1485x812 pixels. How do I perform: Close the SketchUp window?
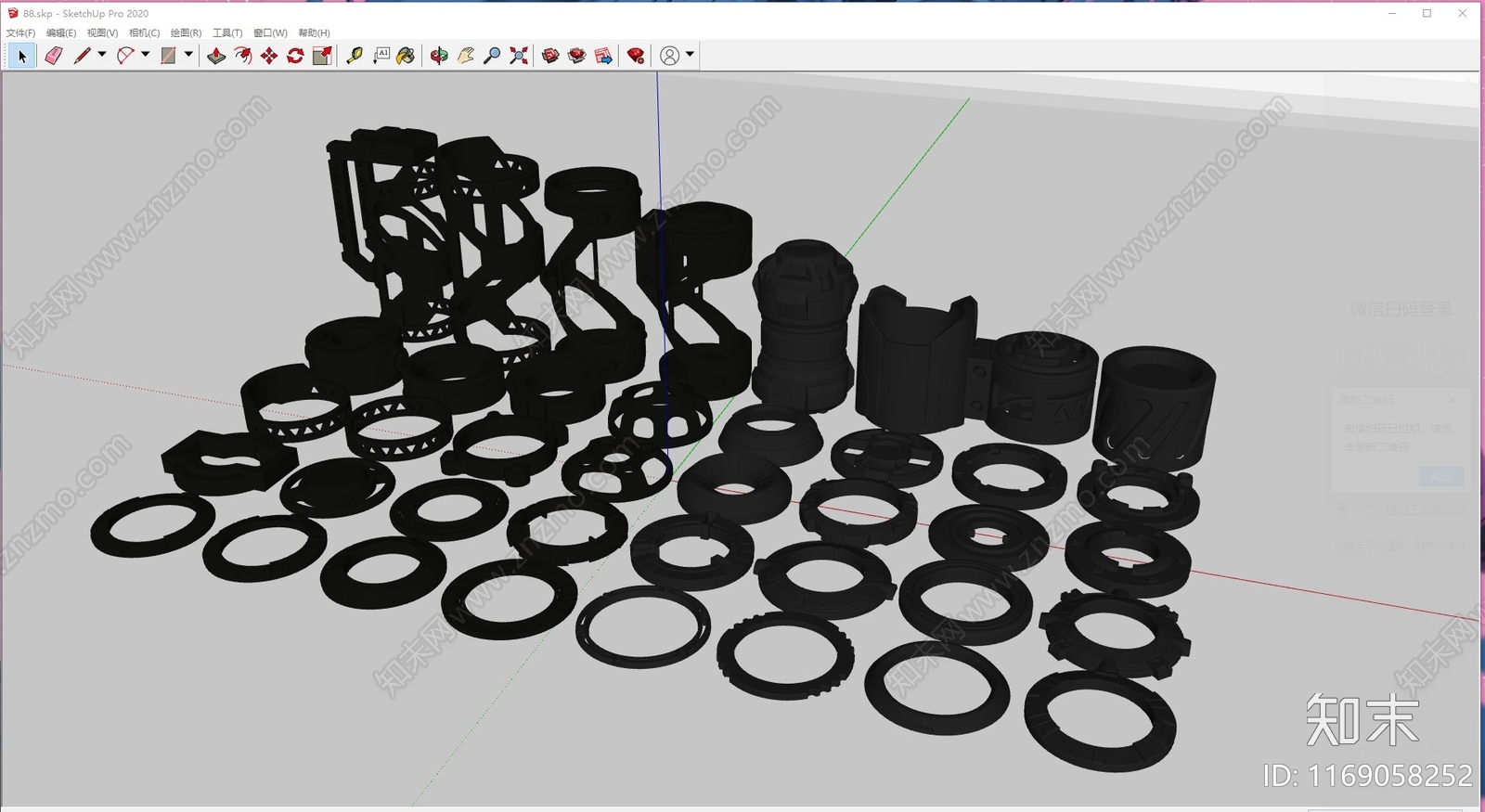1463,13
